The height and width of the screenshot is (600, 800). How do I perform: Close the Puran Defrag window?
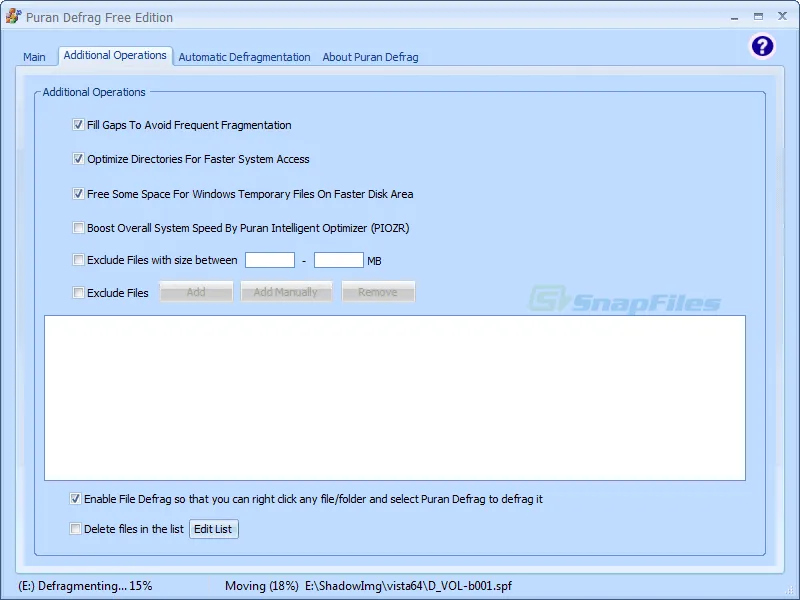click(x=782, y=16)
